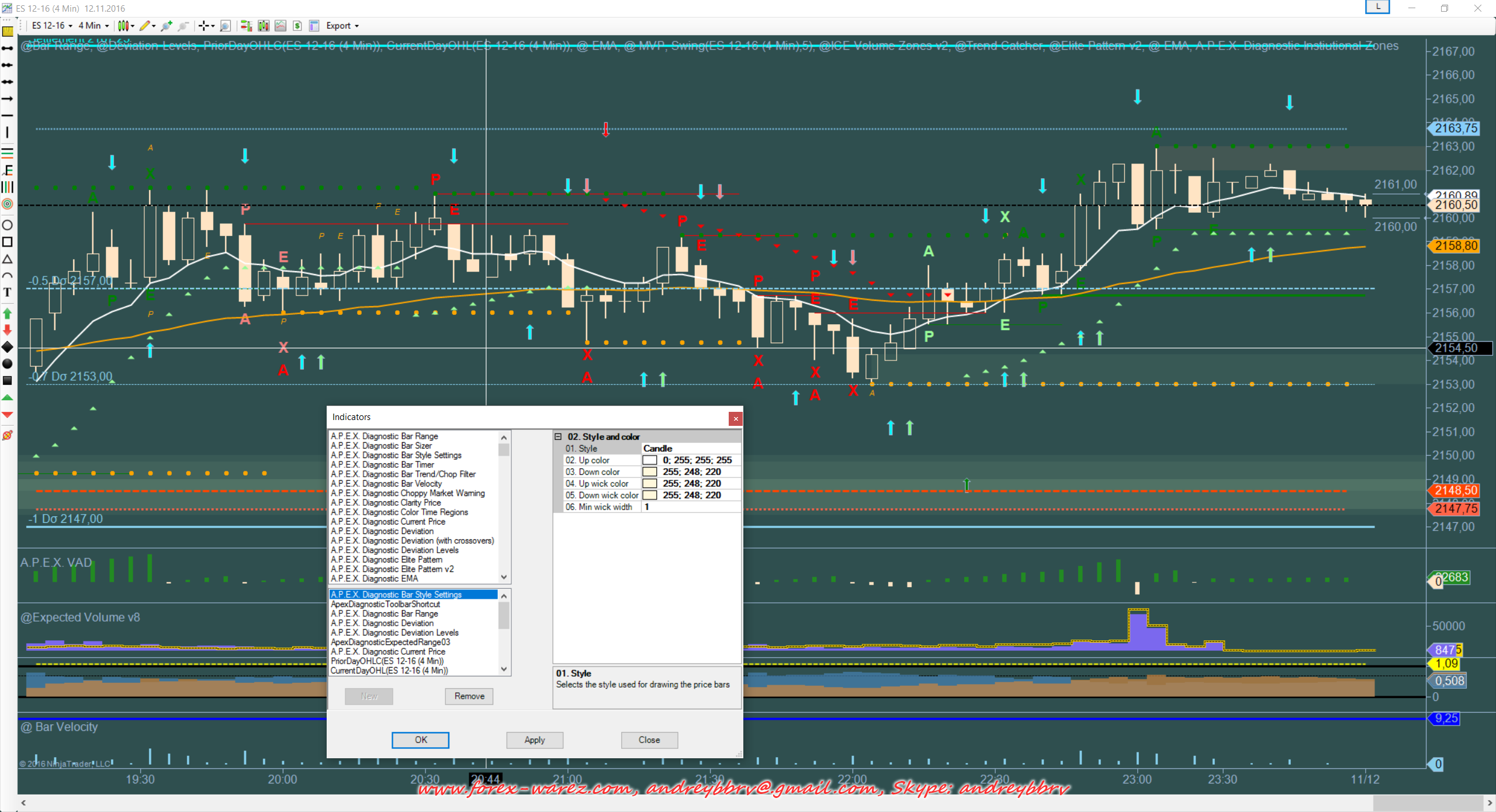Screen dimensions: 1496x812
Task: Click the Up color swatch
Action: [649, 460]
